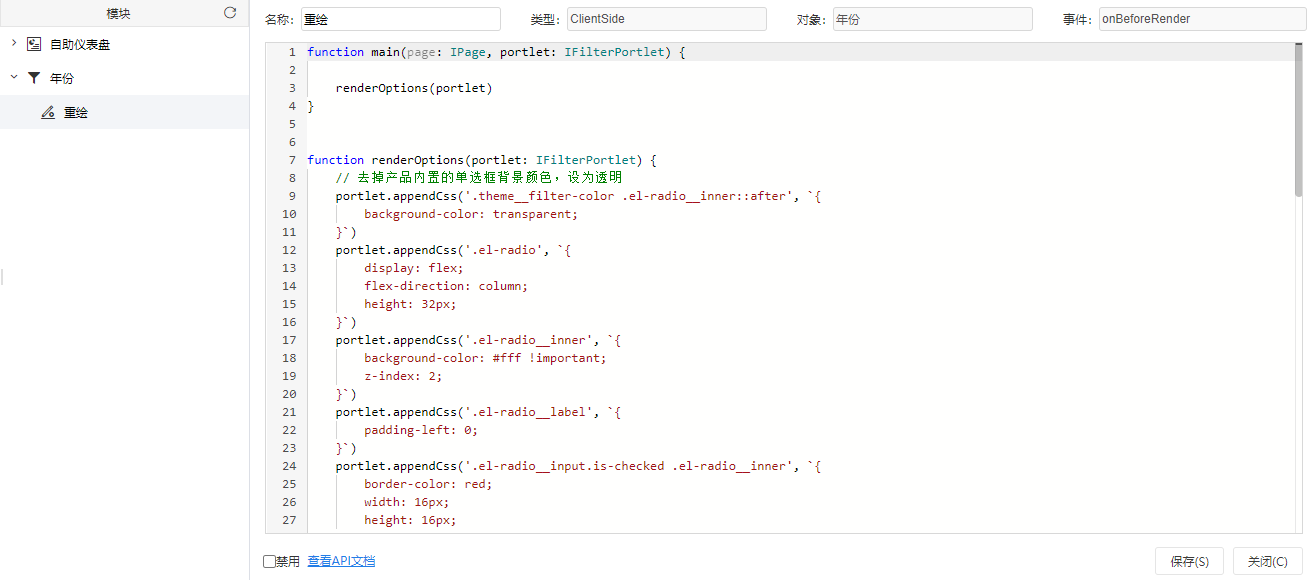Click the 对象 field showing 年份
The width and height of the screenshot is (1313, 580).
point(932,19)
